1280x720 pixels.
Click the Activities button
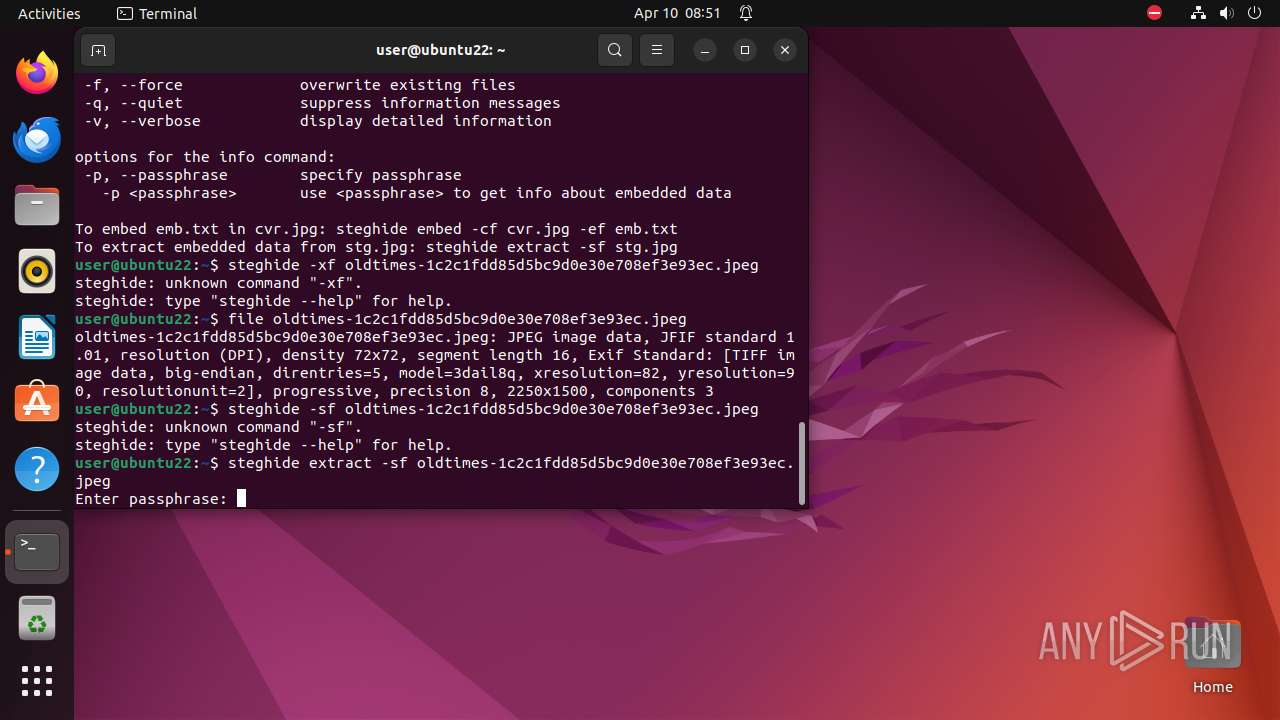pyautogui.click(x=49, y=13)
